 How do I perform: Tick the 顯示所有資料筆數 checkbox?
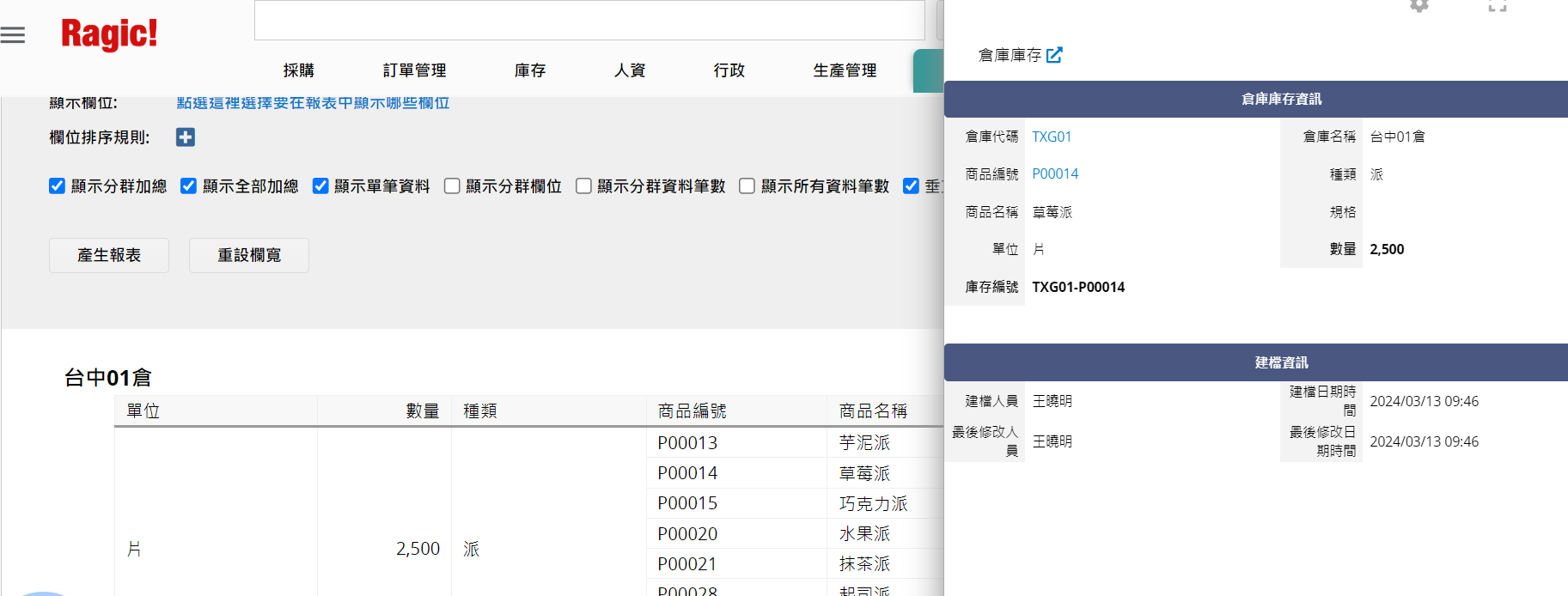(x=747, y=186)
